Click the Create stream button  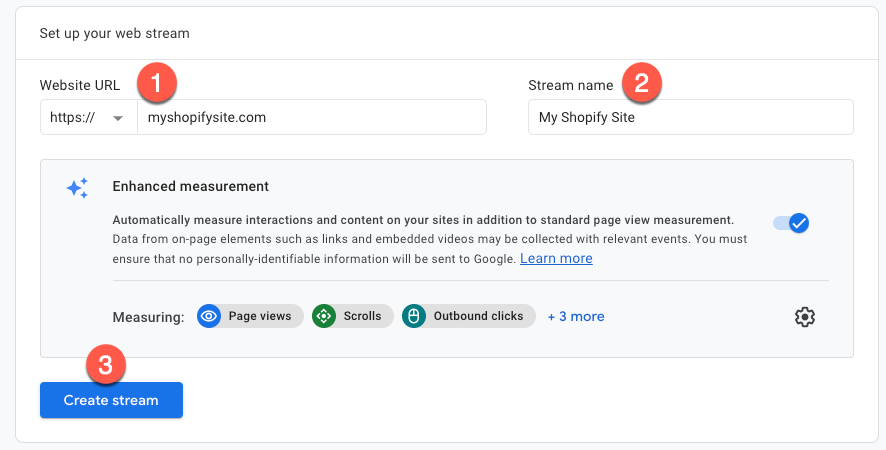coord(111,400)
